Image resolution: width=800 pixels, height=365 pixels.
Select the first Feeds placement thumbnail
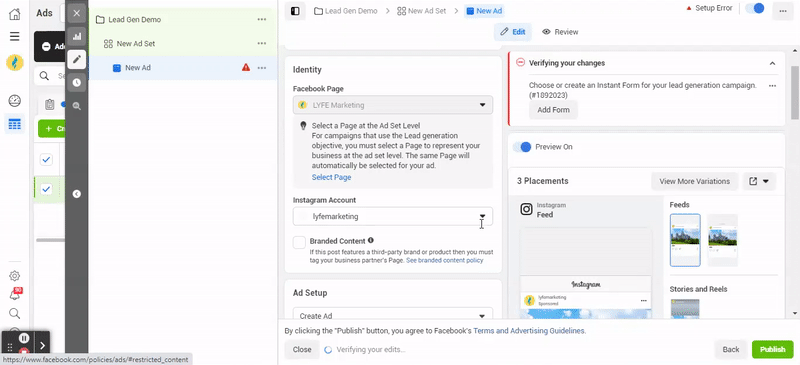pos(685,240)
